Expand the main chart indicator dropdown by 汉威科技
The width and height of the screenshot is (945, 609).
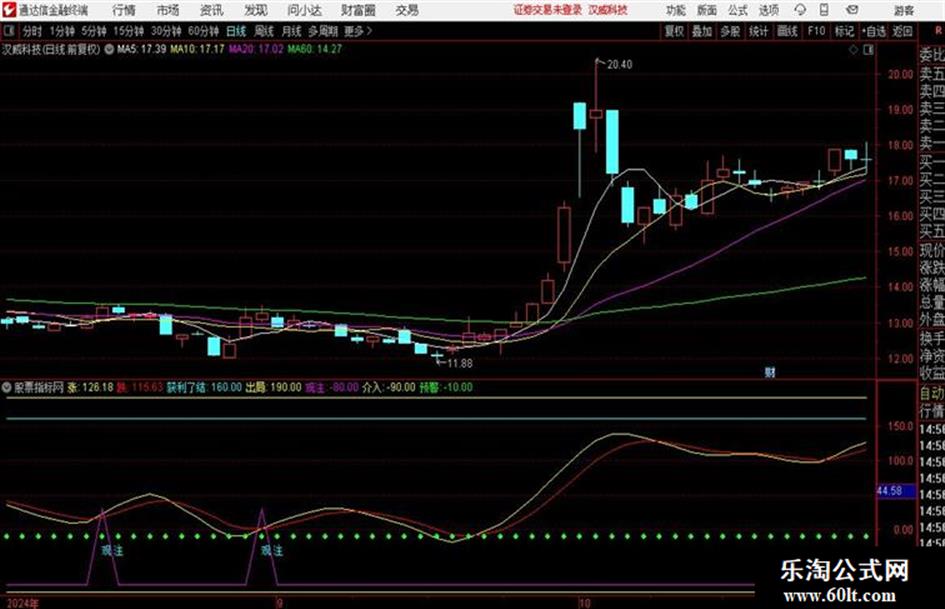(109, 49)
